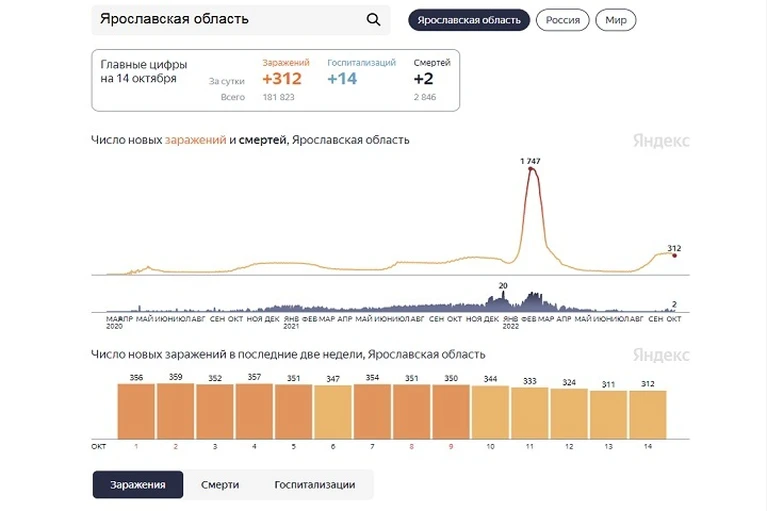Click the 312 endpoint dot on infections line
Screen dimensions: 767x511
tap(675, 255)
